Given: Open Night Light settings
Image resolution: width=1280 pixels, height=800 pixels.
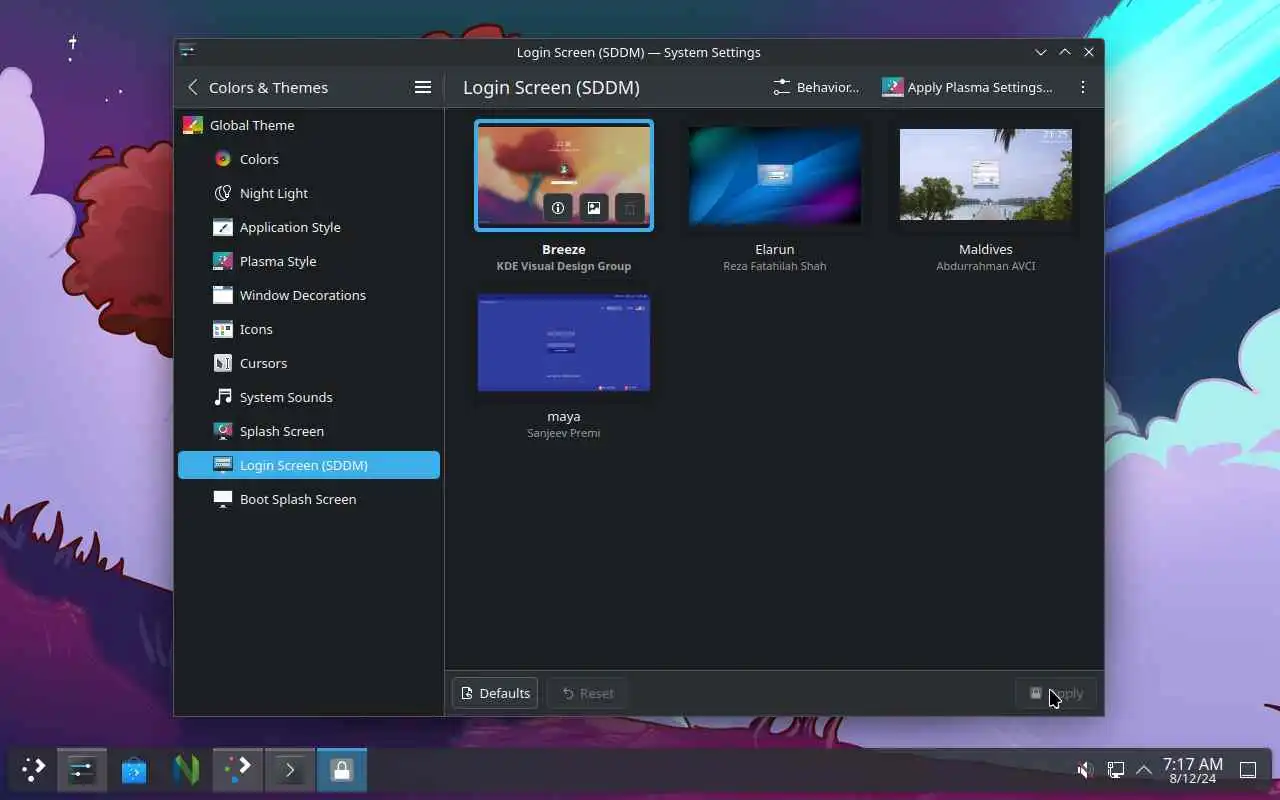Looking at the screenshot, I should [308, 193].
